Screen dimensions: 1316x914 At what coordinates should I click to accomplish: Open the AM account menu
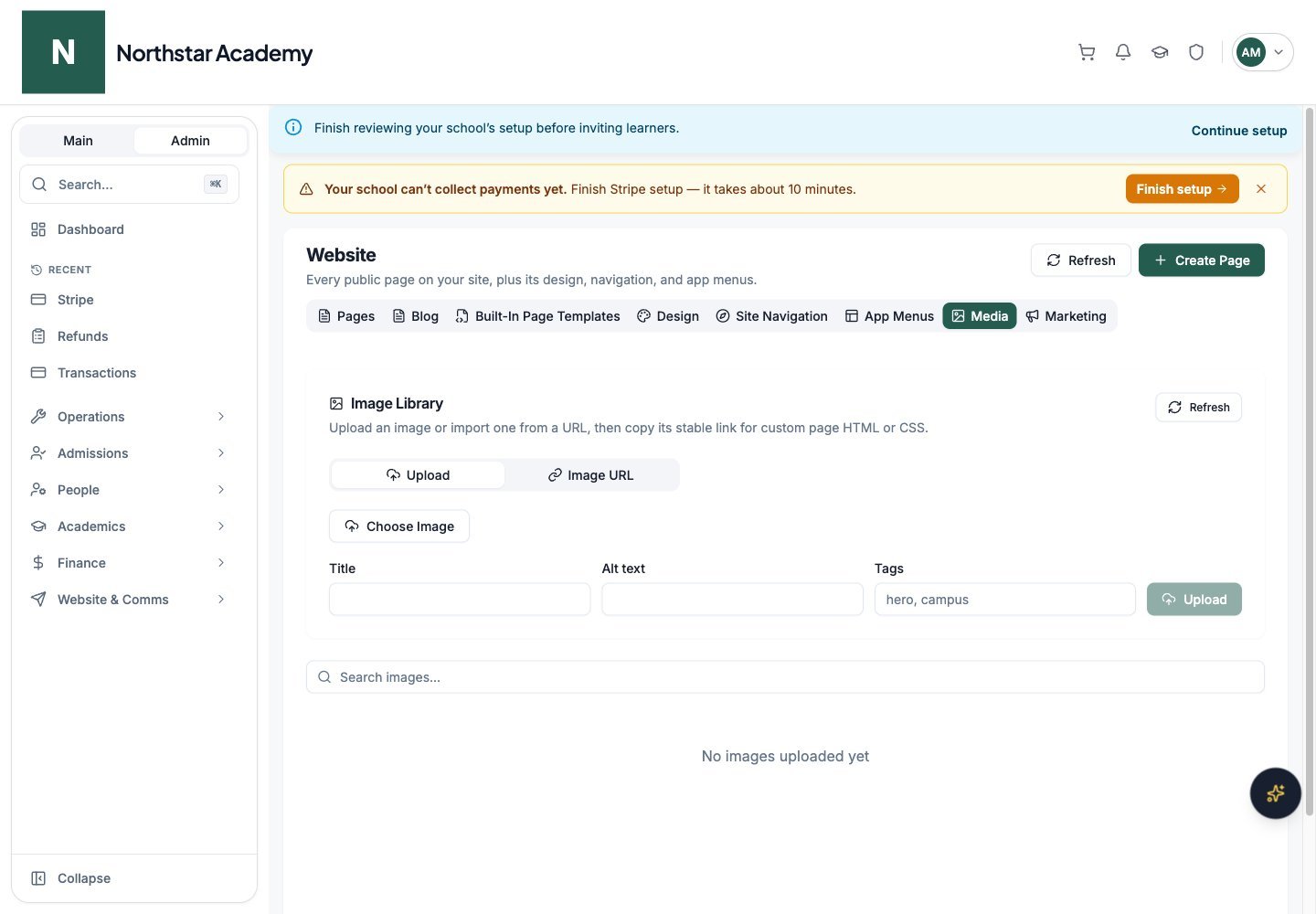[1262, 52]
